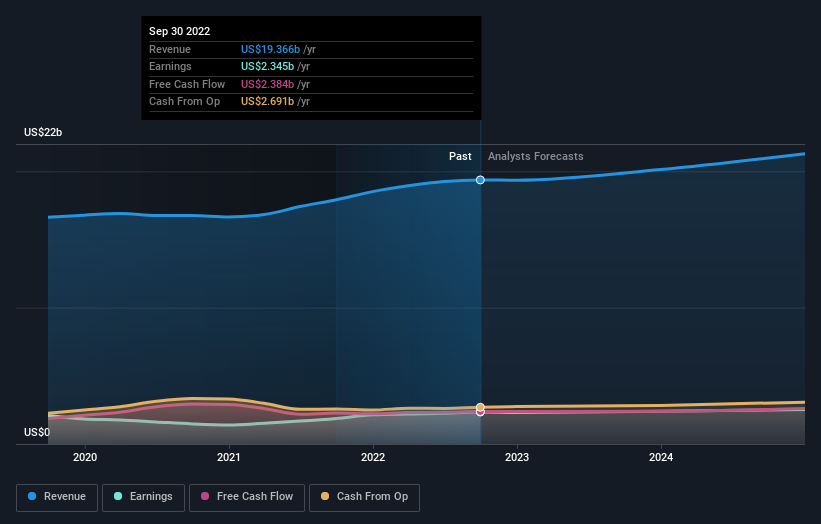Viewport: 821px width, 524px height.
Task: Click the 2020 x-axis label
Action: pyautogui.click(x=85, y=457)
